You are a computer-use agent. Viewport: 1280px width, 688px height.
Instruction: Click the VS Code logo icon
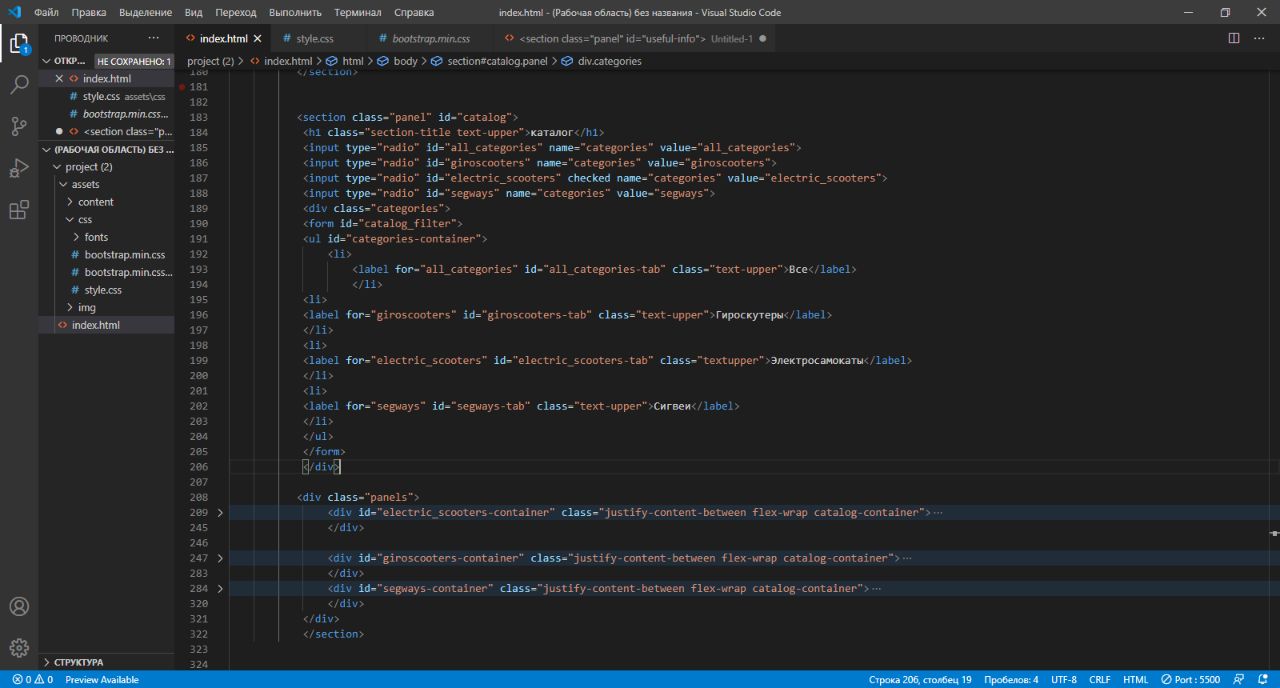click(x=14, y=13)
